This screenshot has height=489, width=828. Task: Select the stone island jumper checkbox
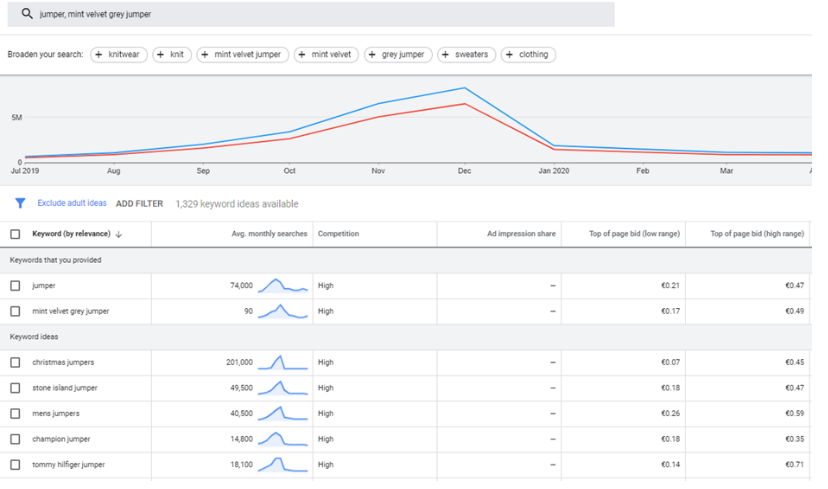pyautogui.click(x=15, y=388)
